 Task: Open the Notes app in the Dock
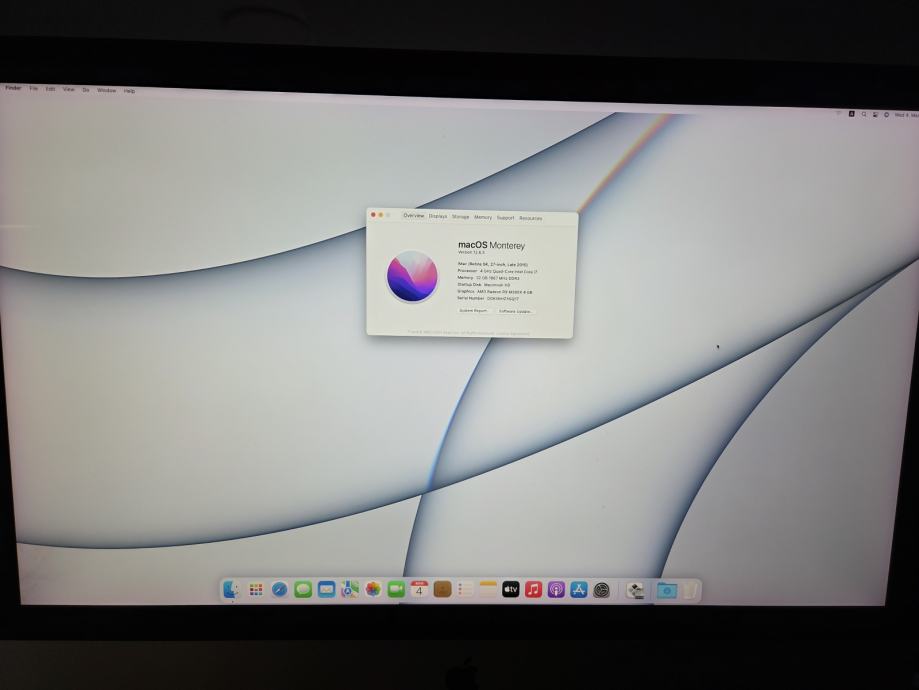pos(488,589)
